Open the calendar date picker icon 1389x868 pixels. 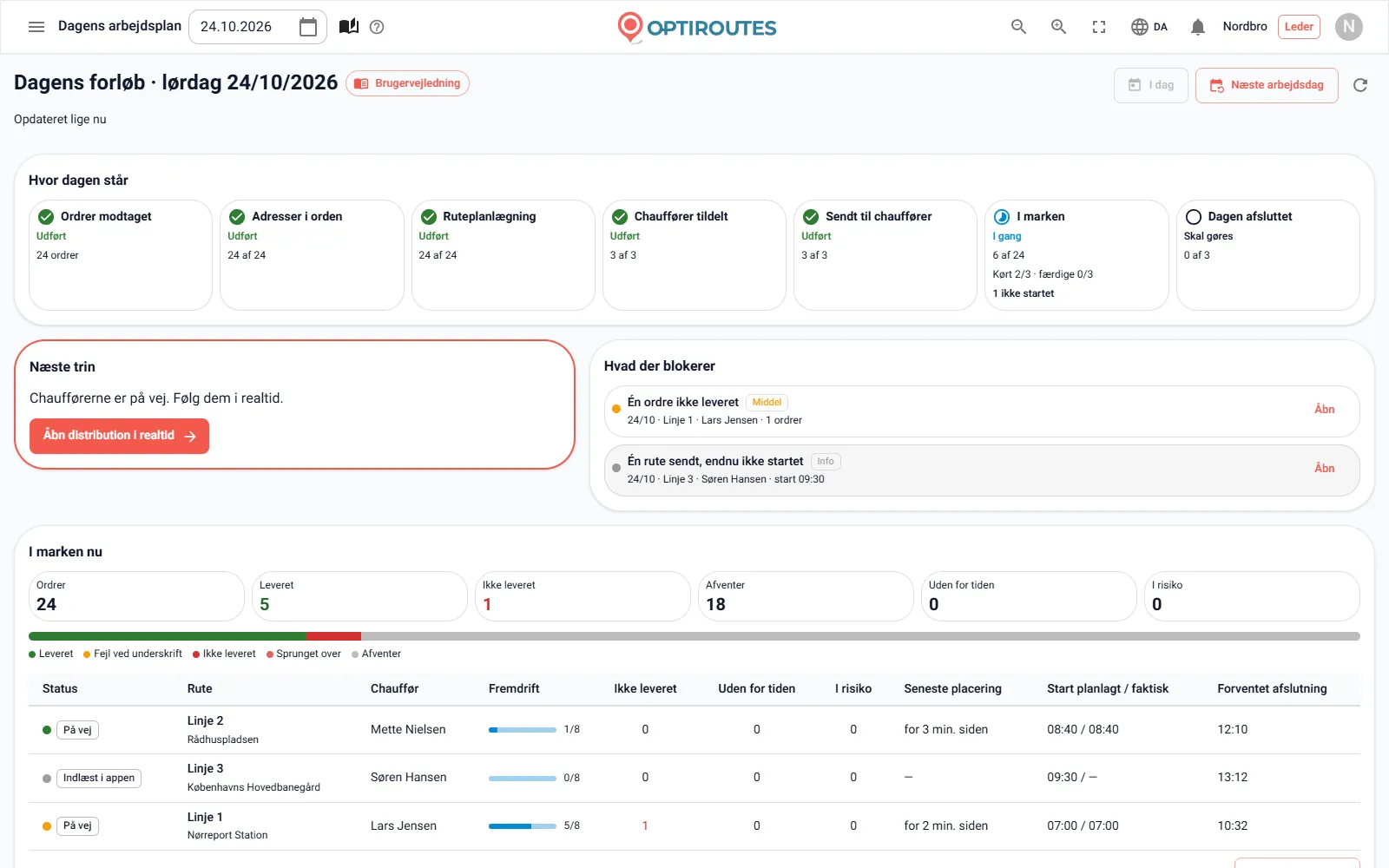coord(307,27)
